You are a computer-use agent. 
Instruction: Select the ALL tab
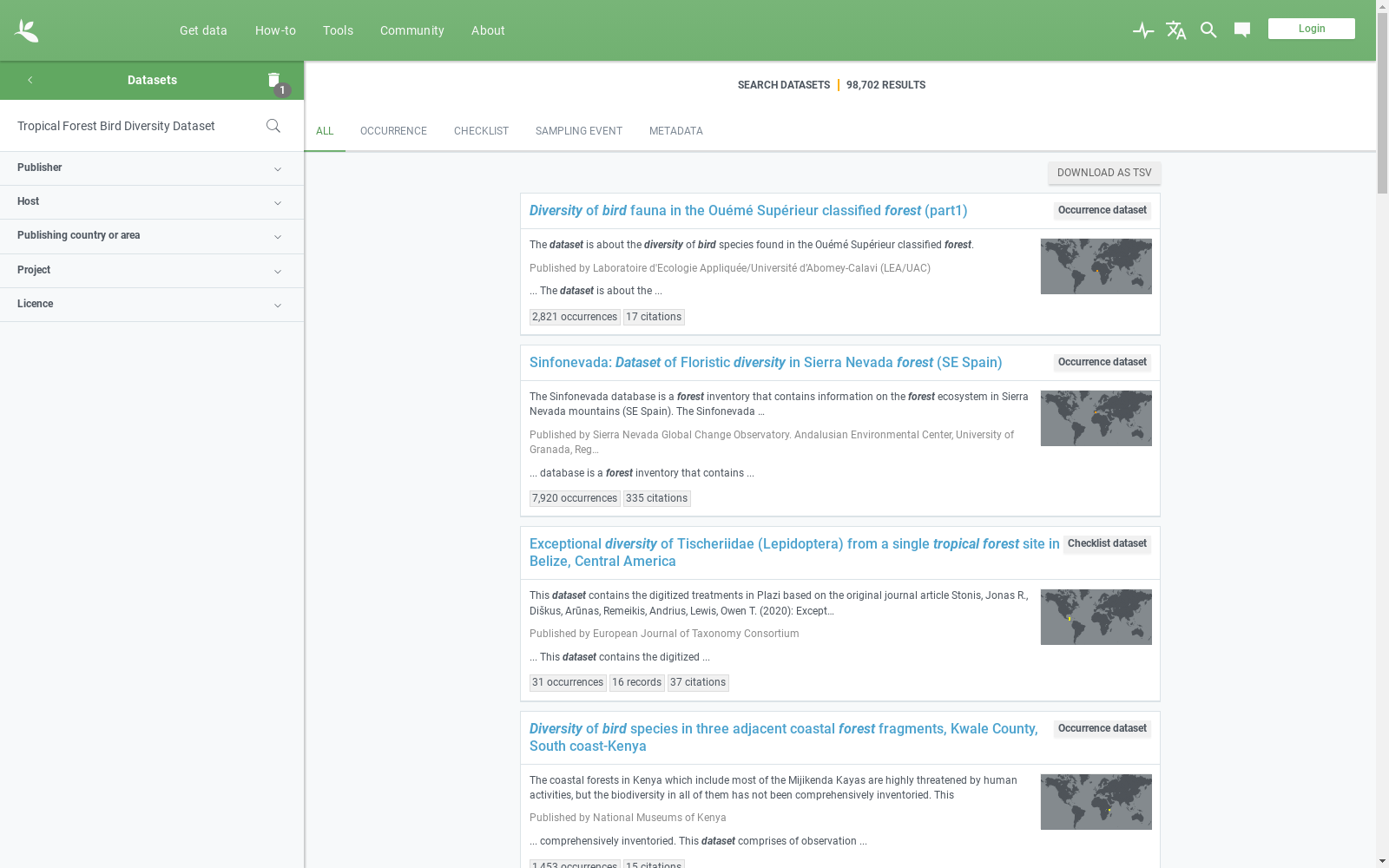325,131
